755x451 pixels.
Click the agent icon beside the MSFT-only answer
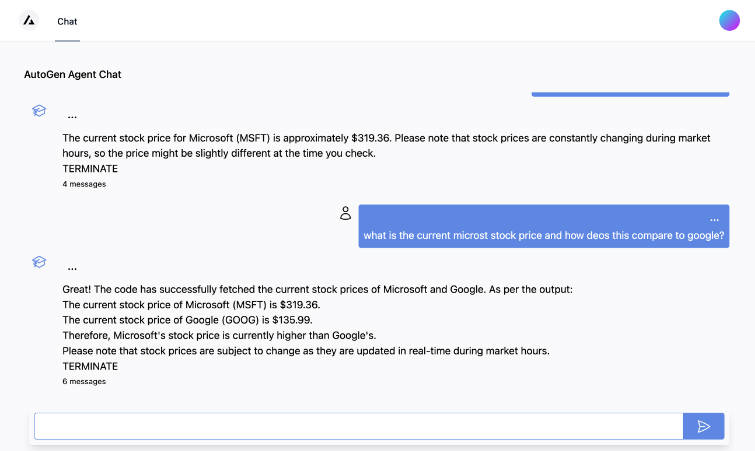click(39, 111)
